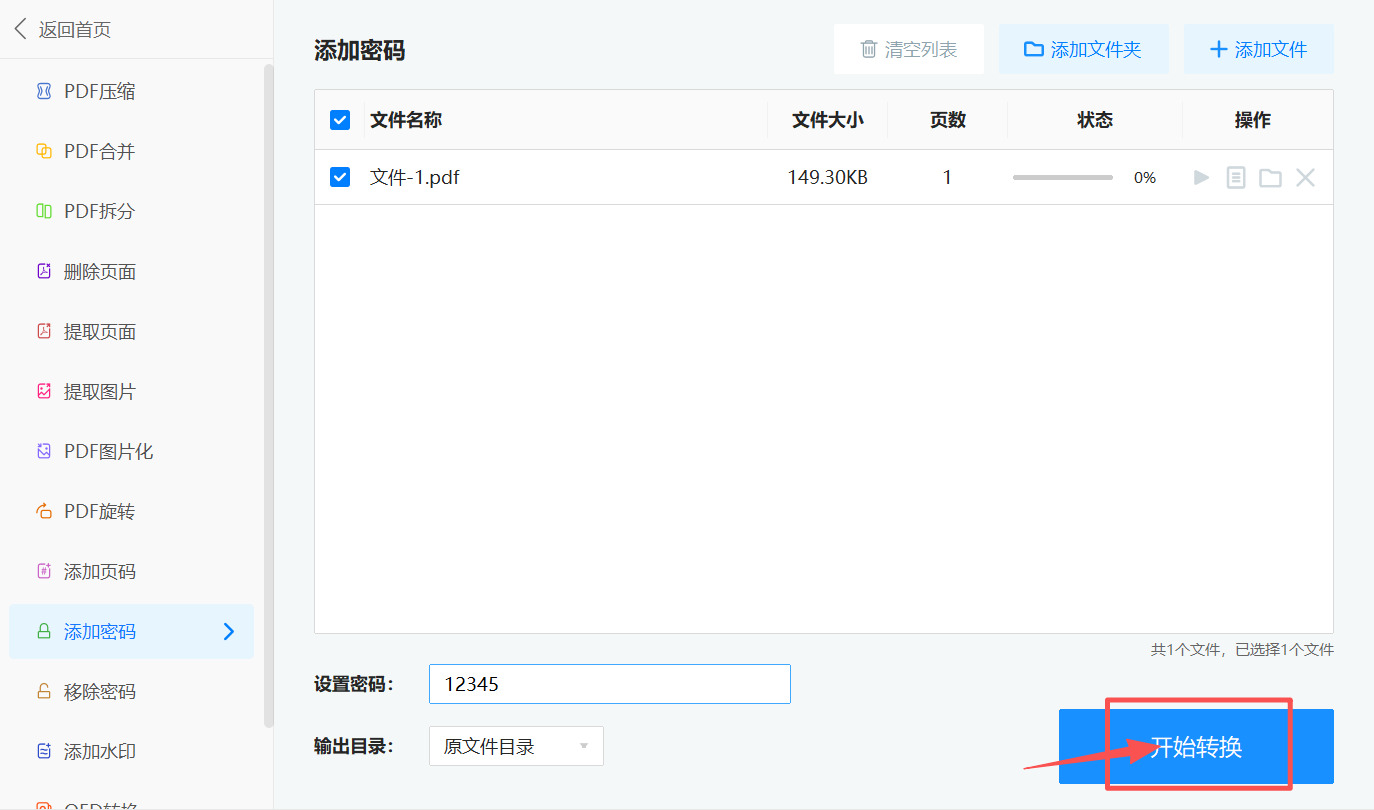Go back using the 返回首页 arrow
This screenshot has height=810, width=1374.
(21, 29)
